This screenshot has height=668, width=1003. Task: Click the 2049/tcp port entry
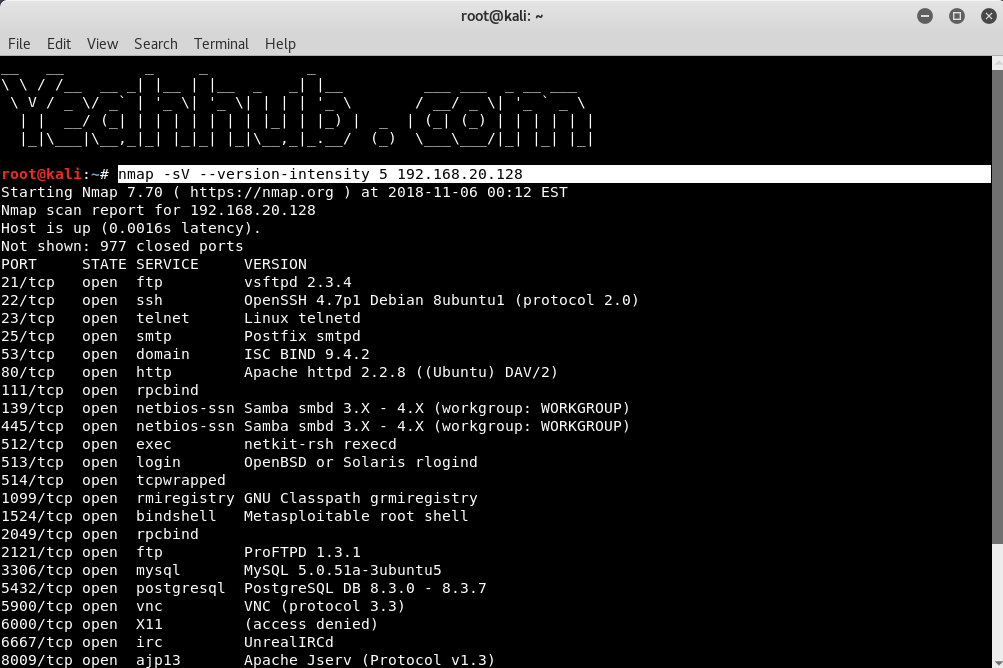[x=37, y=534]
